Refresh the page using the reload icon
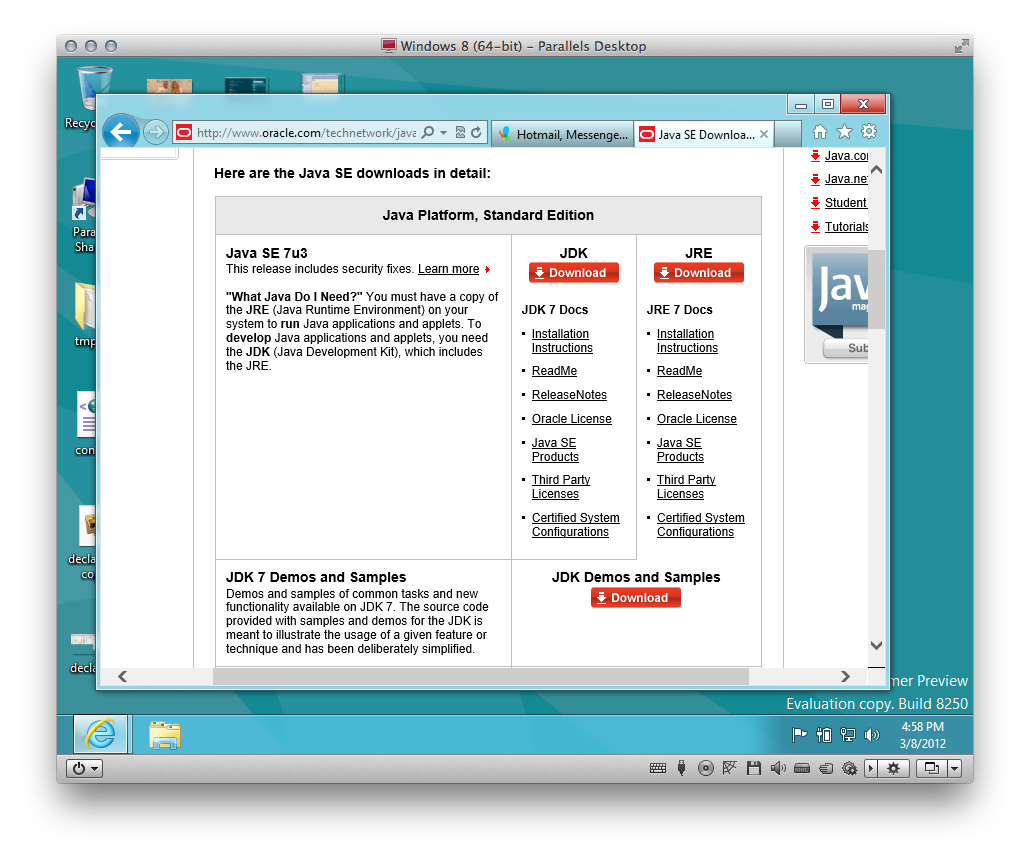This screenshot has height=862, width=1030. (476, 133)
